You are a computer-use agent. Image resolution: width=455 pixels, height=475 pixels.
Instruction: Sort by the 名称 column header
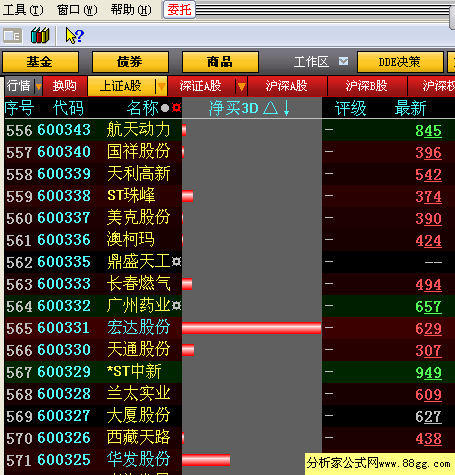[143, 108]
